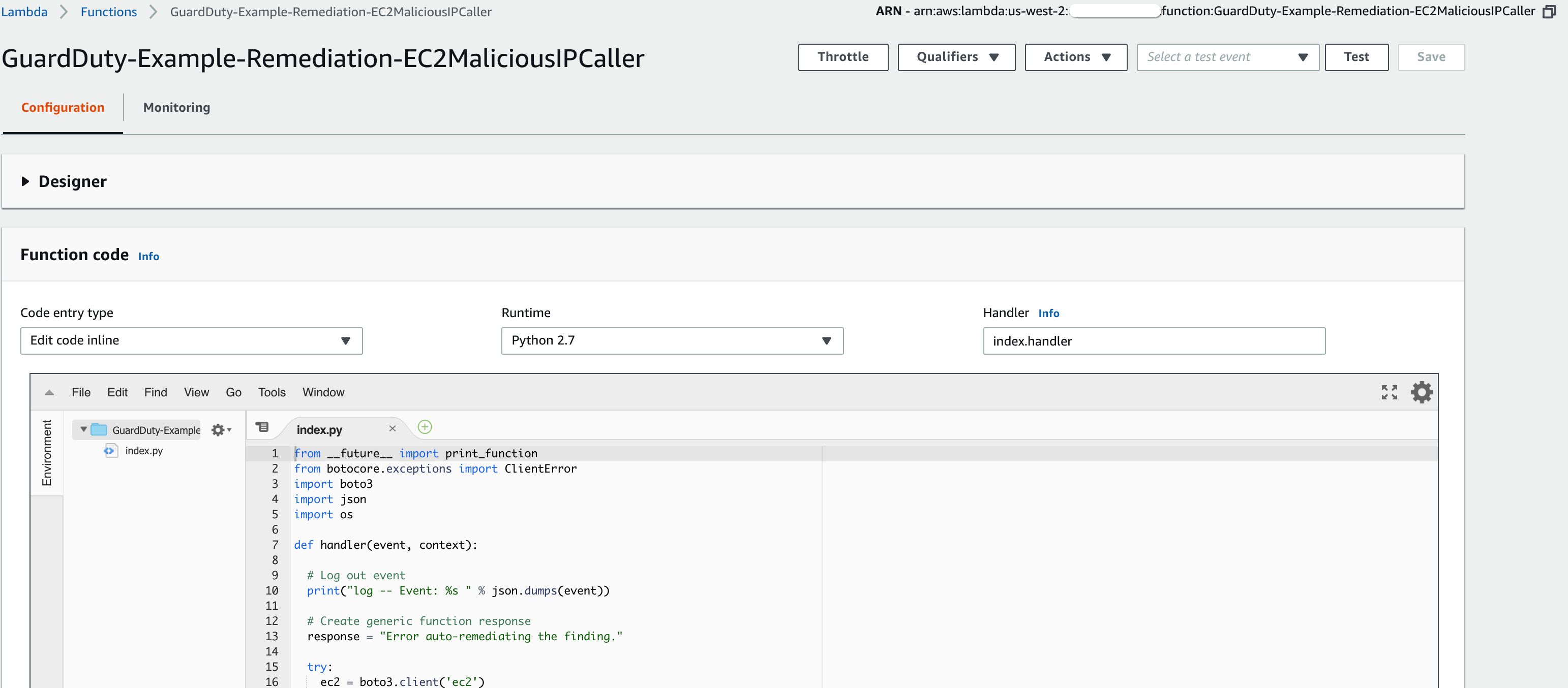Screen dimensions: 1568x688
Task: Open the Find menu in editor
Action: [156, 392]
